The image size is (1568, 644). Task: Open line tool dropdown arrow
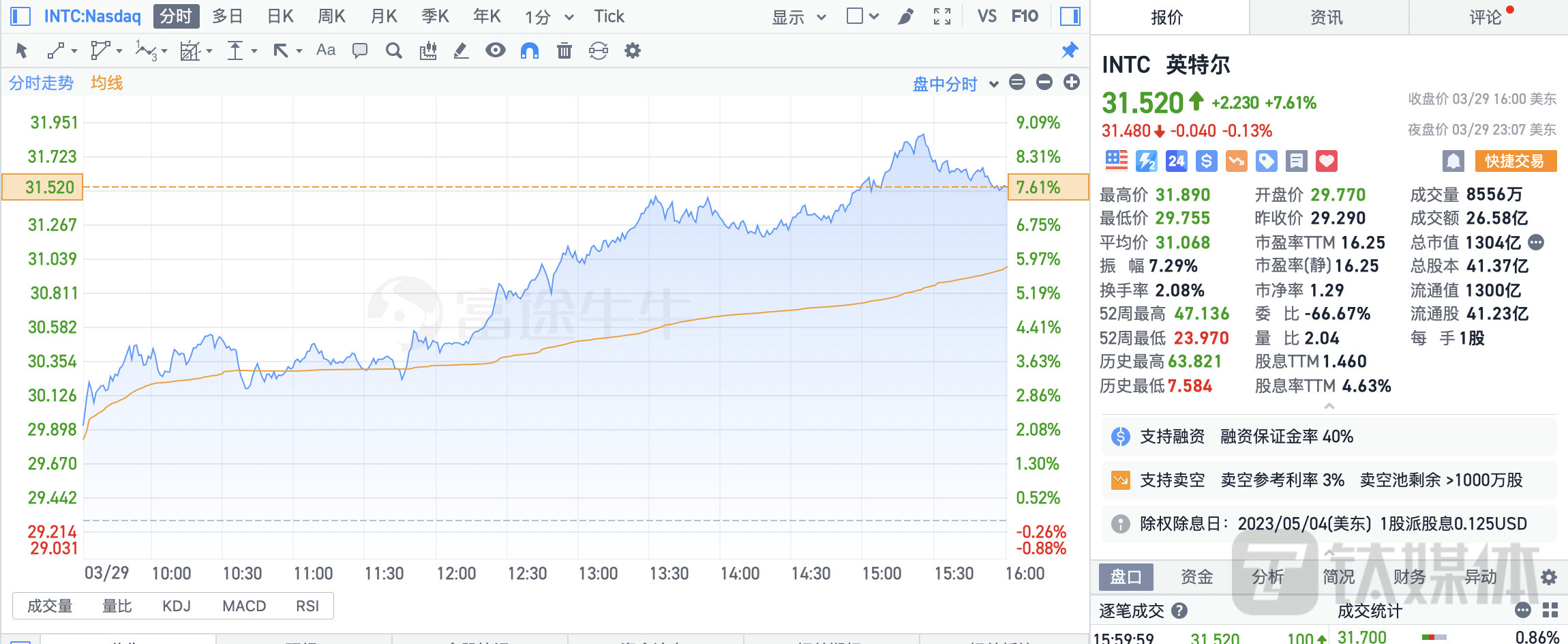click(74, 51)
